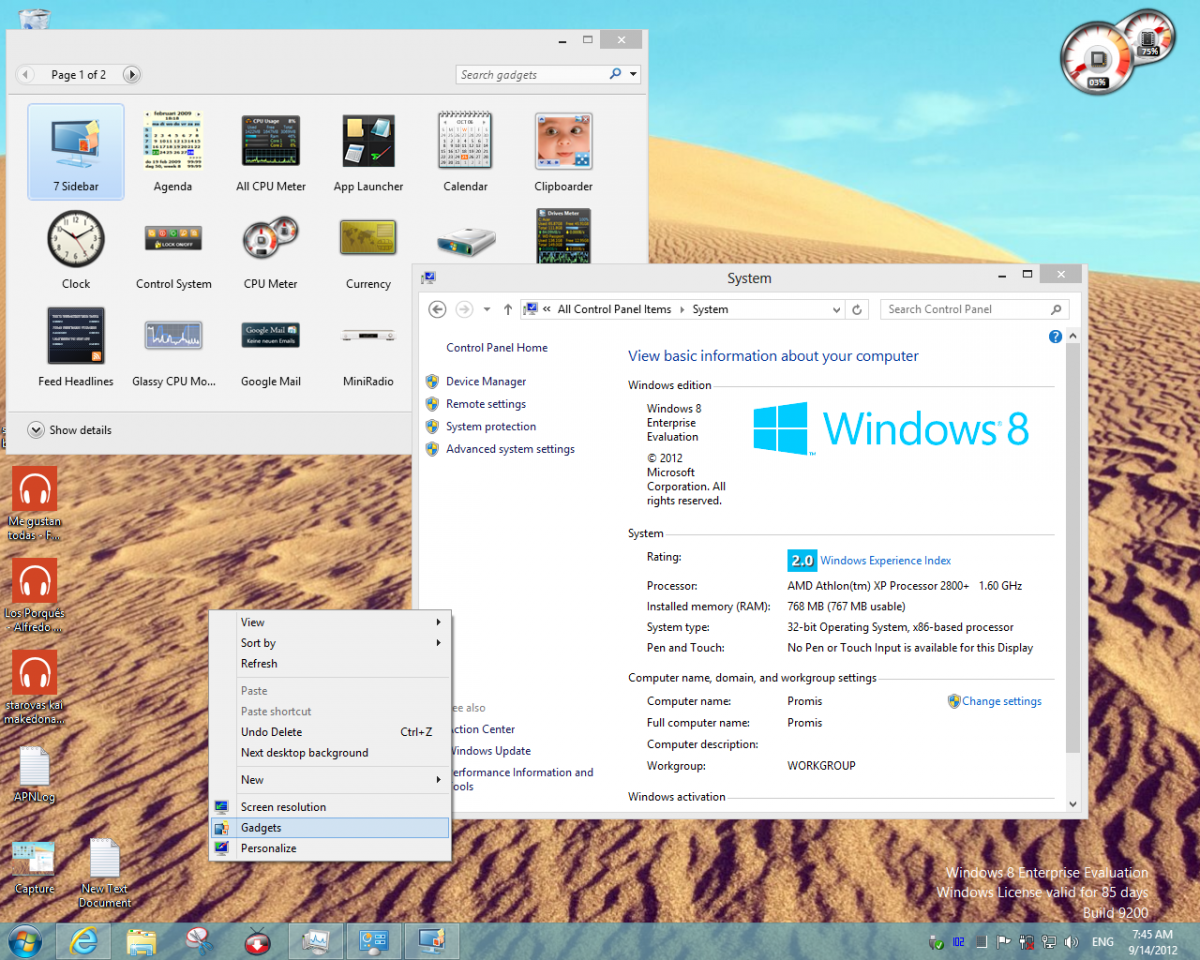
Task: Select the 7 Sidebar gadget icon
Action: click(76, 143)
